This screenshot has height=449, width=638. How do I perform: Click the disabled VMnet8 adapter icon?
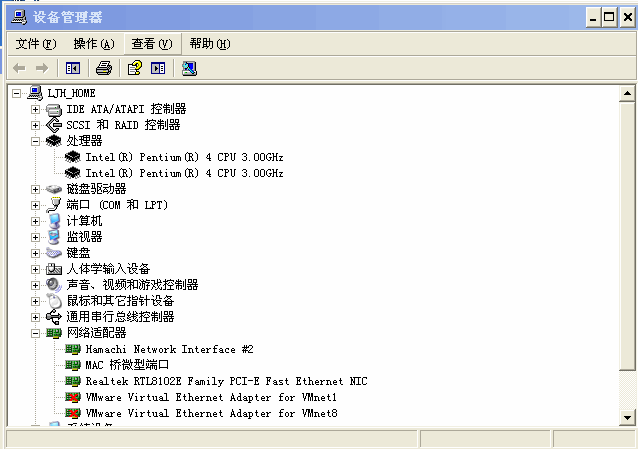pyautogui.click(x=73, y=413)
